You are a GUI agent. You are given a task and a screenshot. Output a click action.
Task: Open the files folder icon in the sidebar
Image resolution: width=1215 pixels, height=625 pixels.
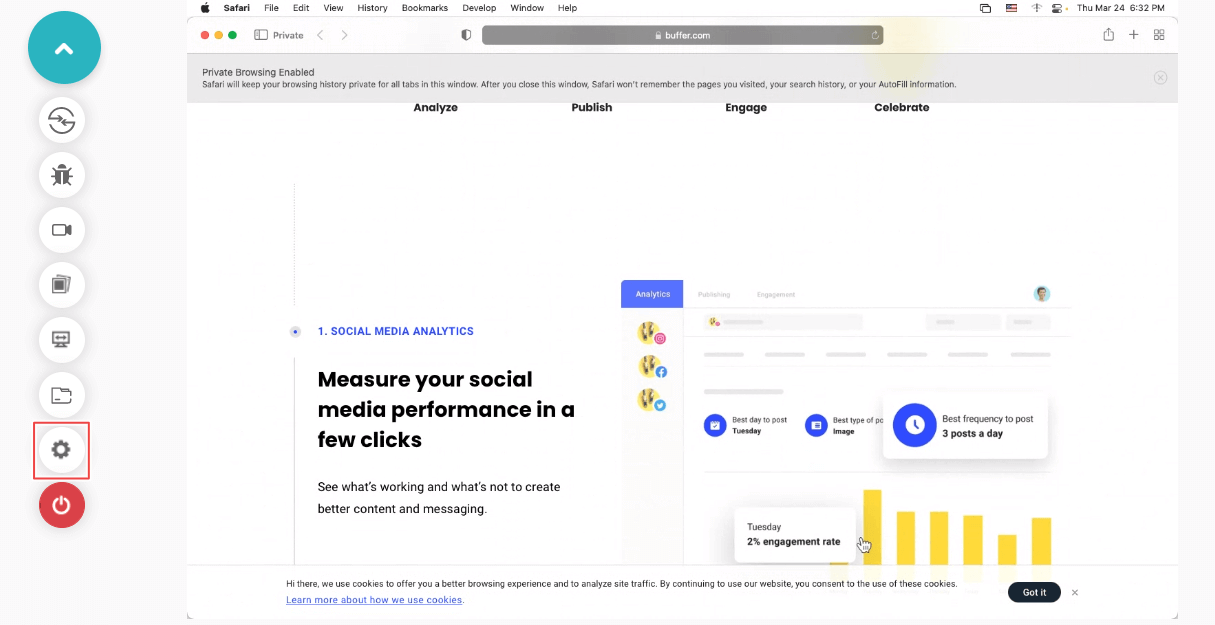click(62, 395)
